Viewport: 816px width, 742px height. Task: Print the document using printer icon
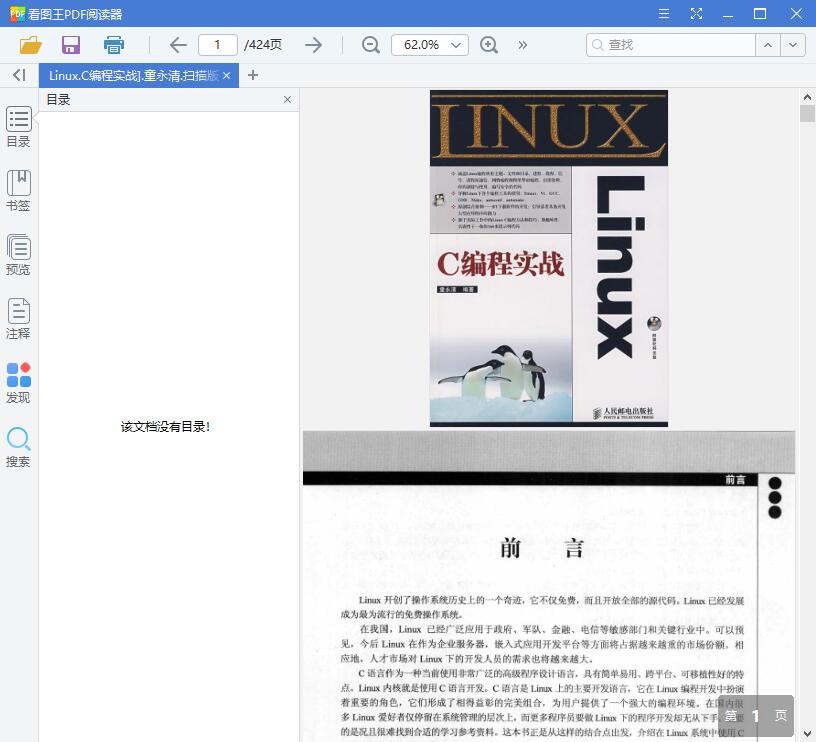pos(113,45)
